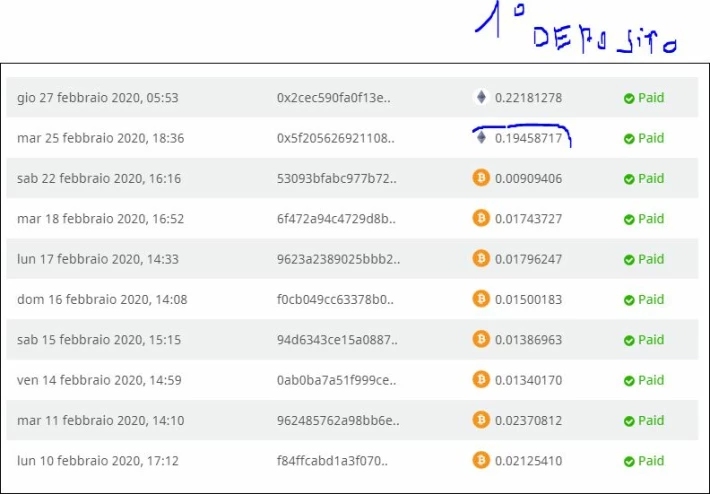Click Bitcoin icon beside 0.01796247
The height and width of the screenshot is (494, 710).
point(481,258)
